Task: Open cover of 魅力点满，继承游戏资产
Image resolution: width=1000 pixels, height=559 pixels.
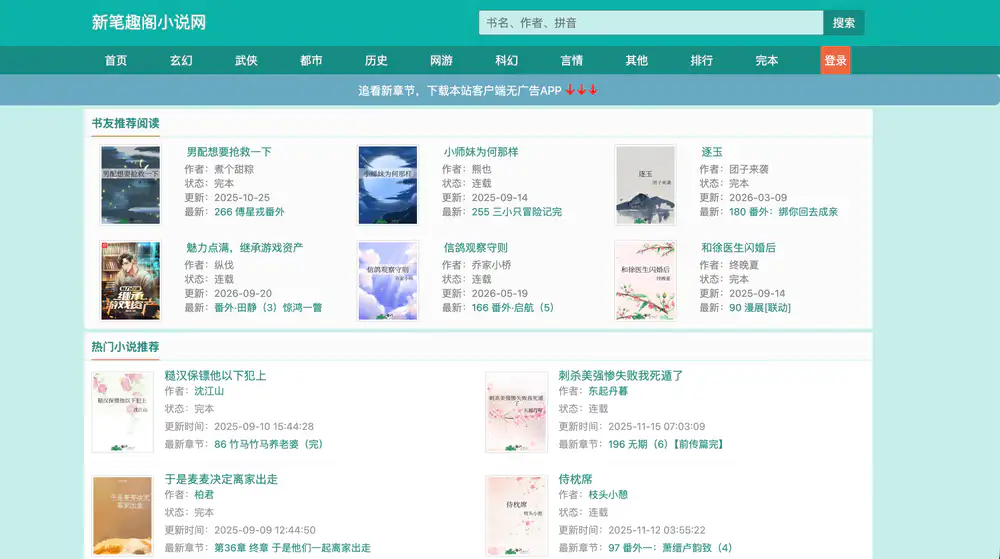Action: coord(131,280)
